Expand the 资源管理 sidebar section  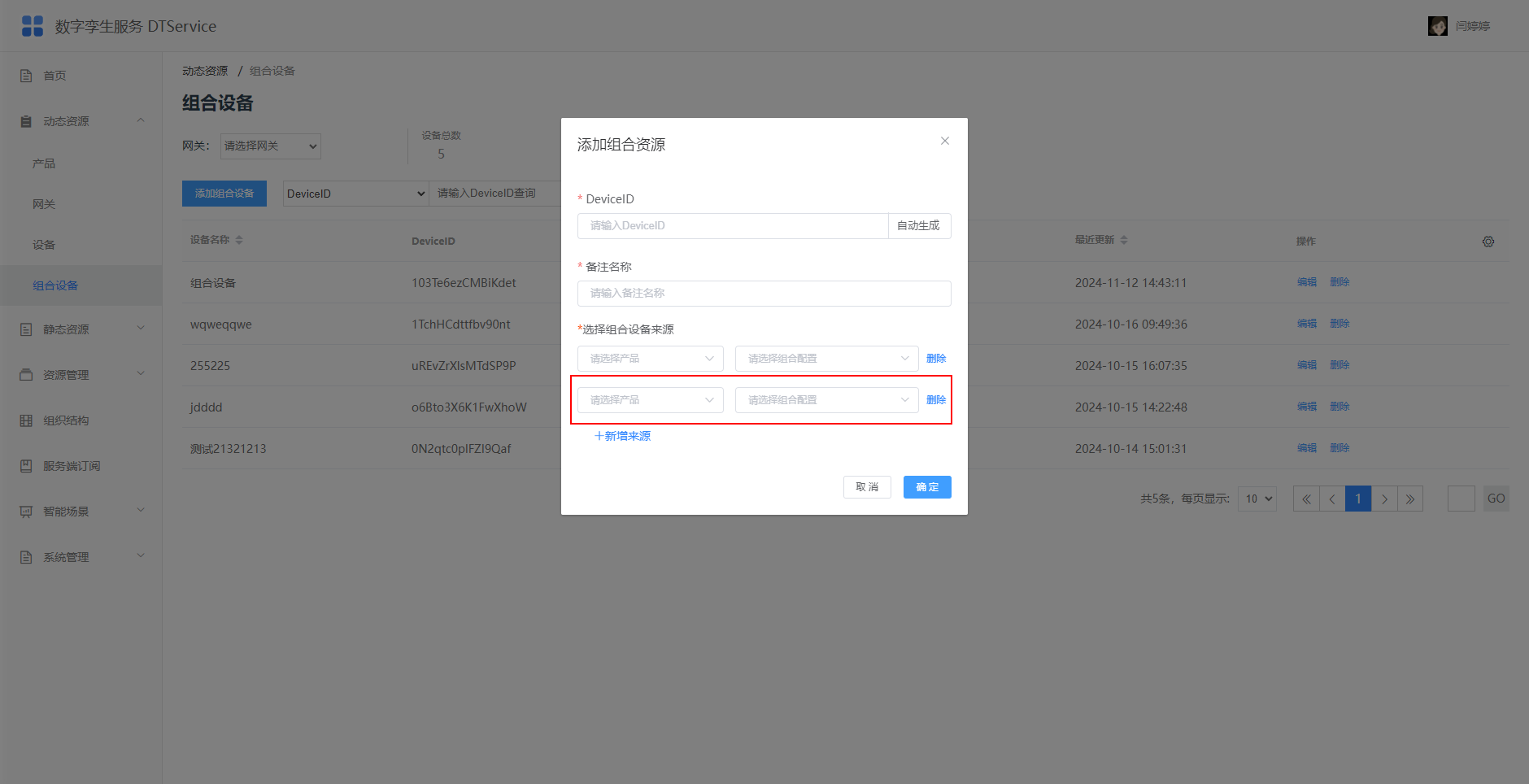coord(81,375)
